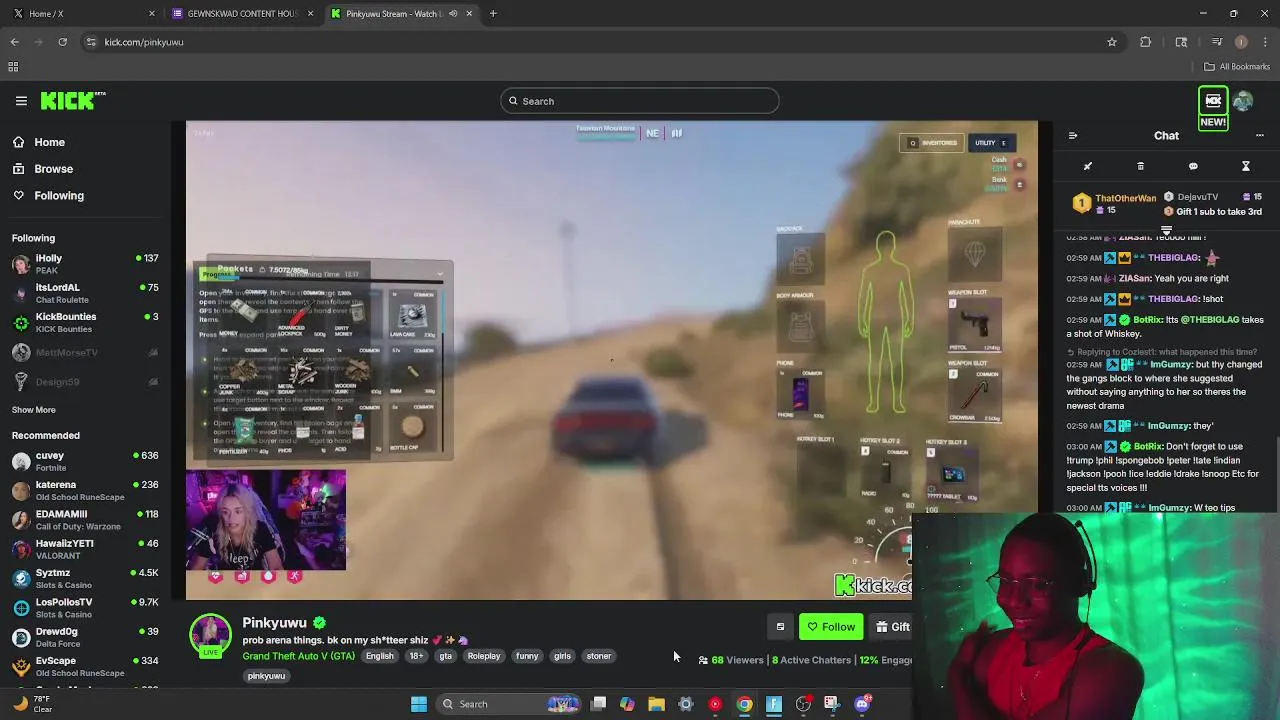Click the Follow button
1280x720 pixels.
pos(831,627)
